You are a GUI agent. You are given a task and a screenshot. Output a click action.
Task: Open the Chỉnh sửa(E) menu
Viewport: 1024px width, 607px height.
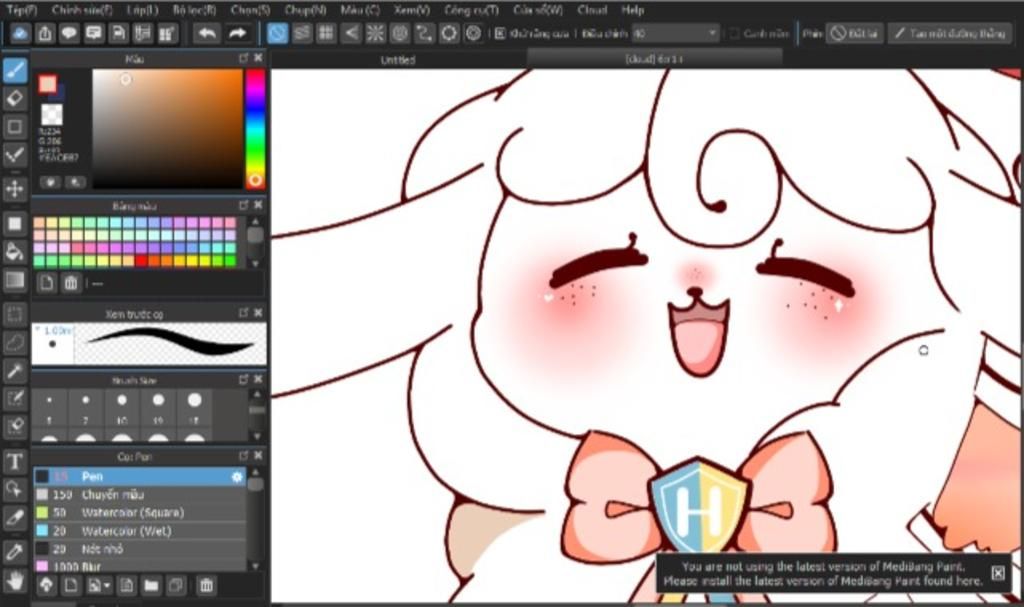coord(82,10)
